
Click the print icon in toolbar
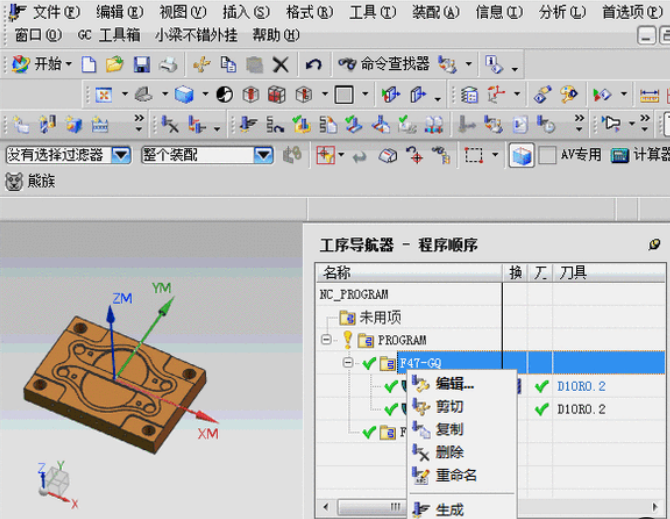[167, 64]
